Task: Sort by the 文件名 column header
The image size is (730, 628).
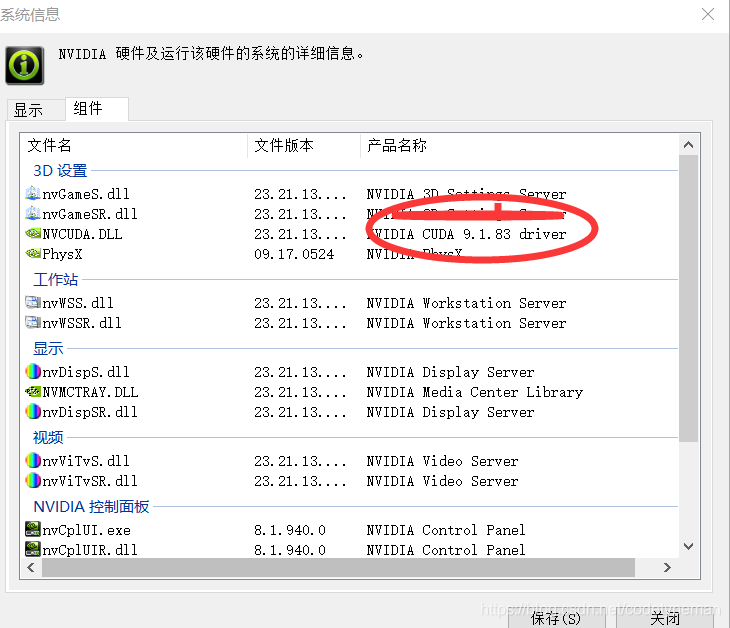Action: 134,145
